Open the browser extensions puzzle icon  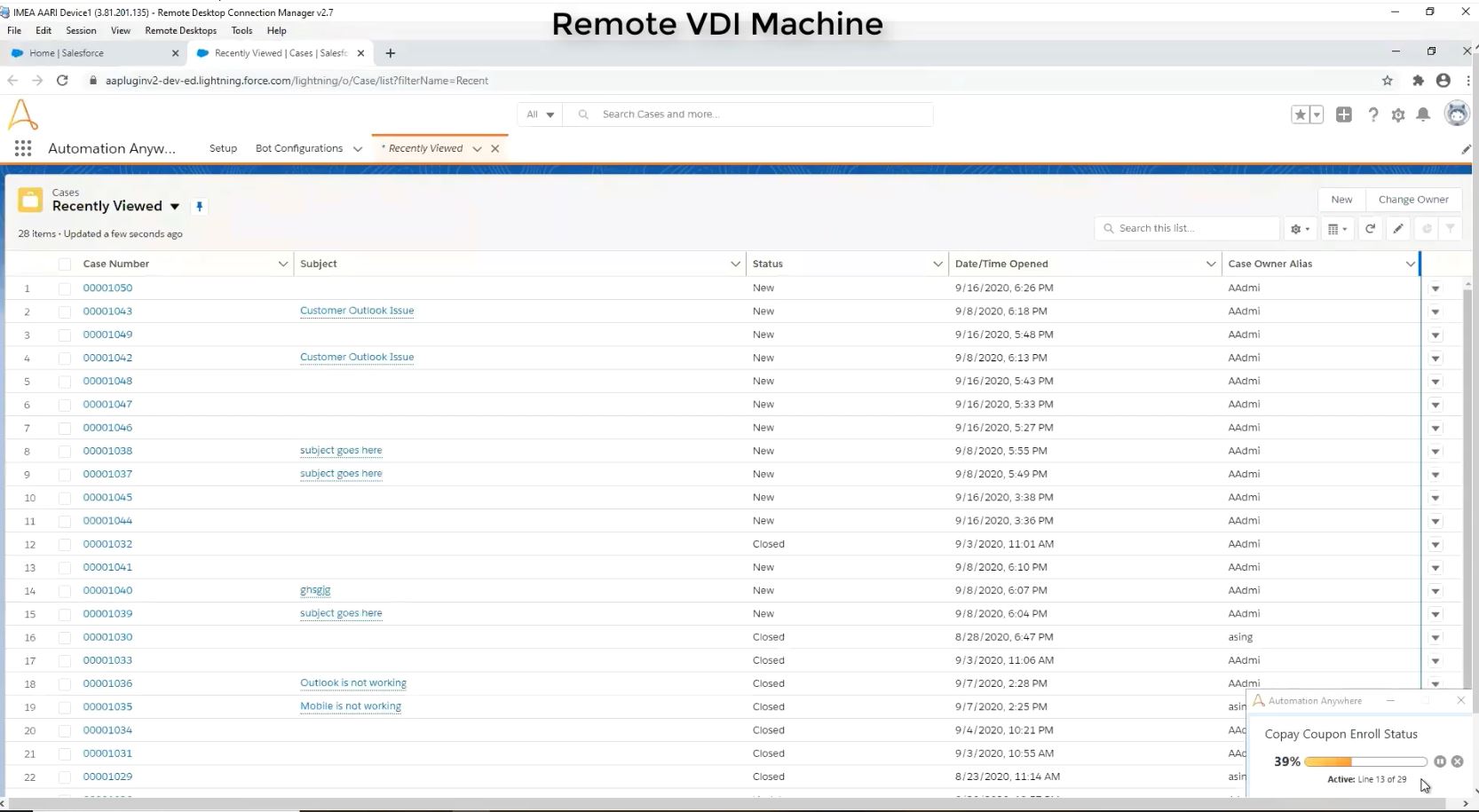point(1418,81)
